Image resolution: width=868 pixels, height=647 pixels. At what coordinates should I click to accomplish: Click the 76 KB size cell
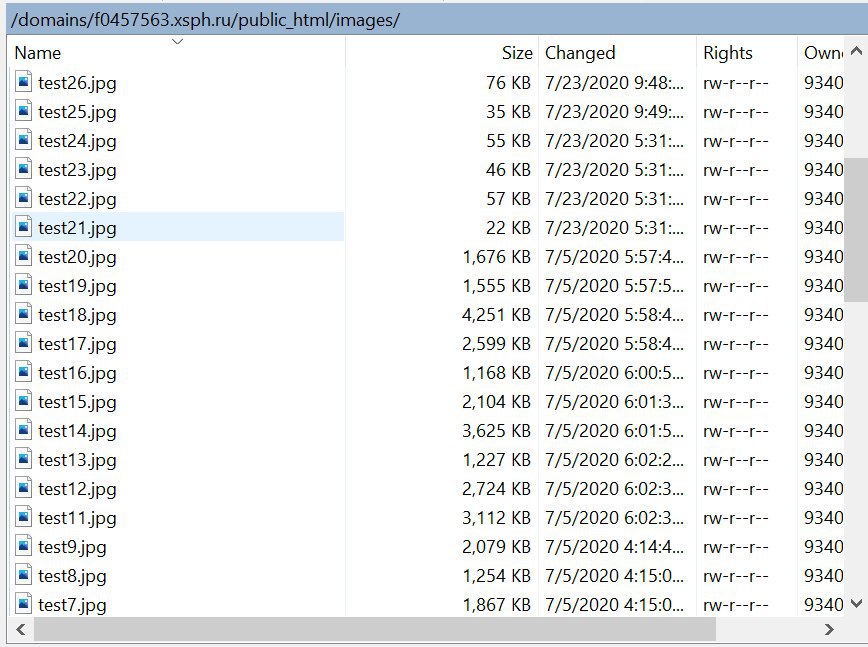(x=508, y=82)
